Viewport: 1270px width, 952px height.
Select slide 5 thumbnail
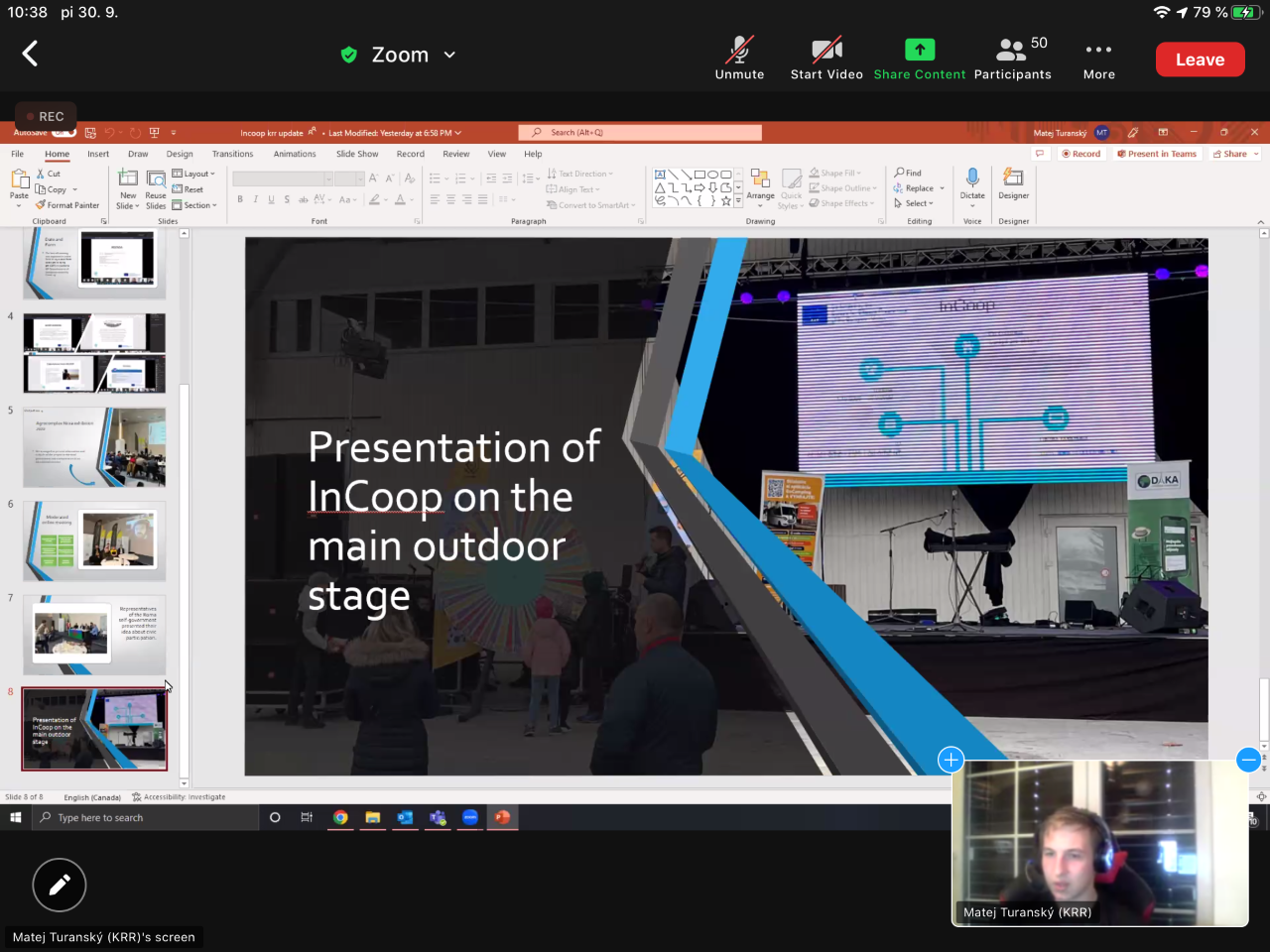pos(94,446)
